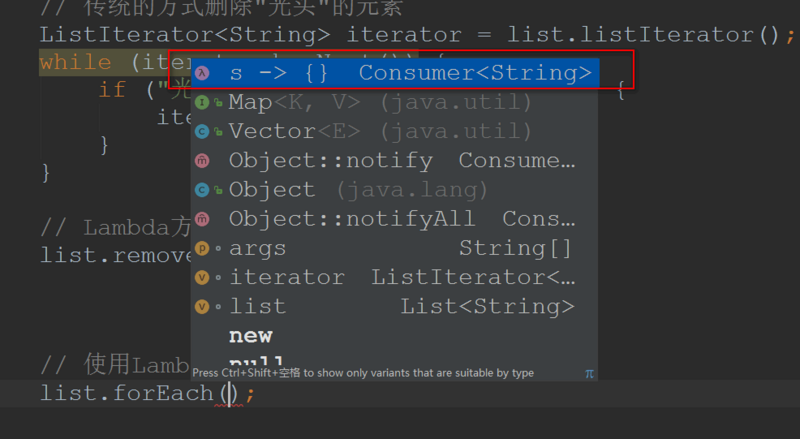Viewport: 800px width, 439px height.
Task: Click the method icon beside Object::notifyAll
Action: pos(201,218)
